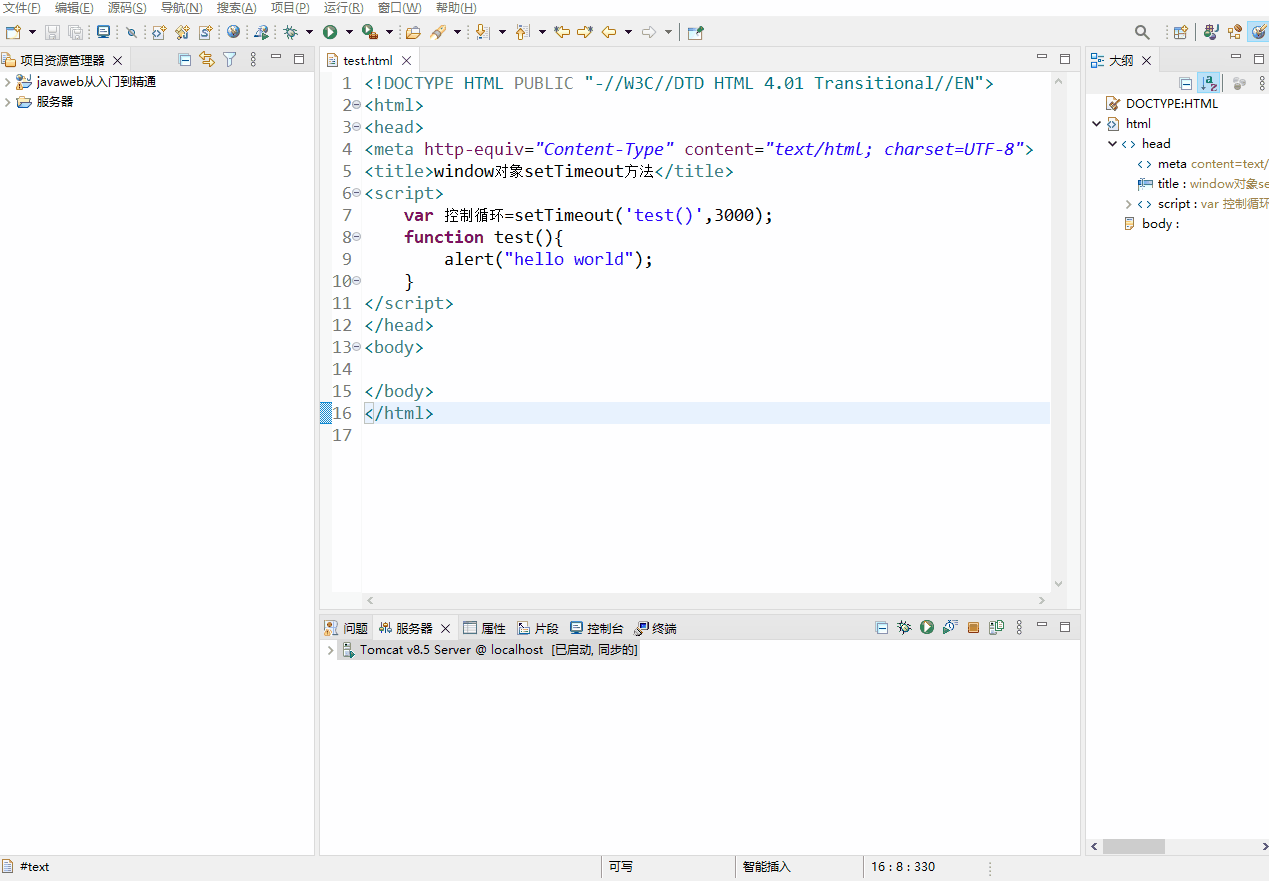Fold the function test block at line 8

coord(356,236)
